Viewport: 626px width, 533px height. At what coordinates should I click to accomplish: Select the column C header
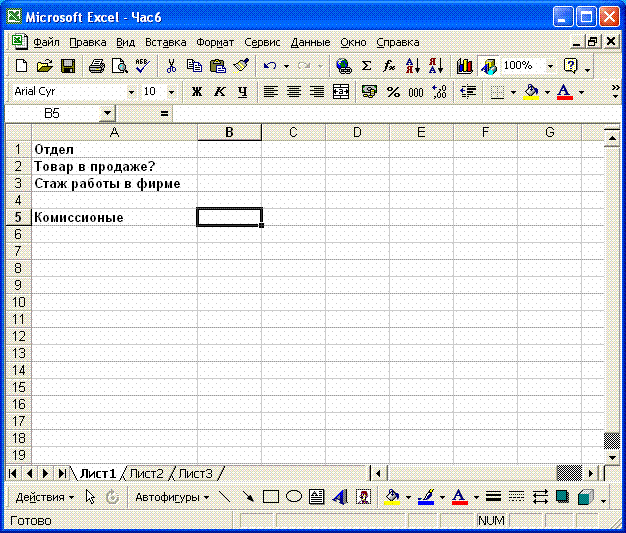(293, 132)
